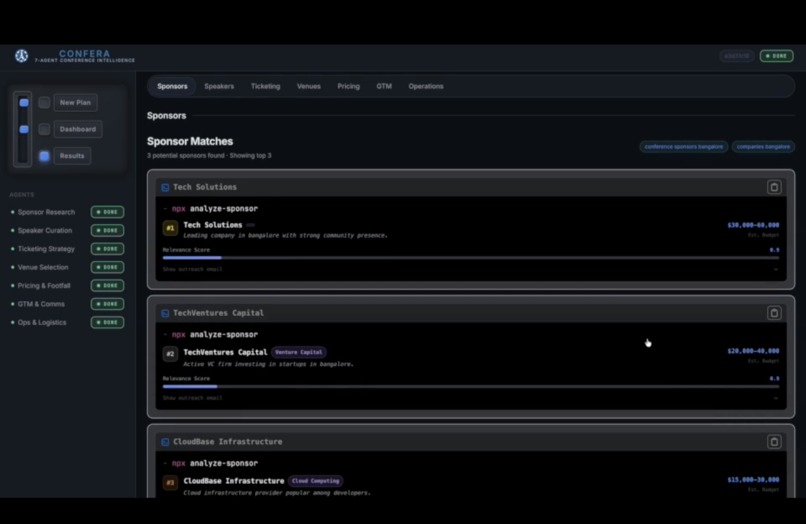Select the Venue Selection agent
806x524 pixels.
coord(43,267)
